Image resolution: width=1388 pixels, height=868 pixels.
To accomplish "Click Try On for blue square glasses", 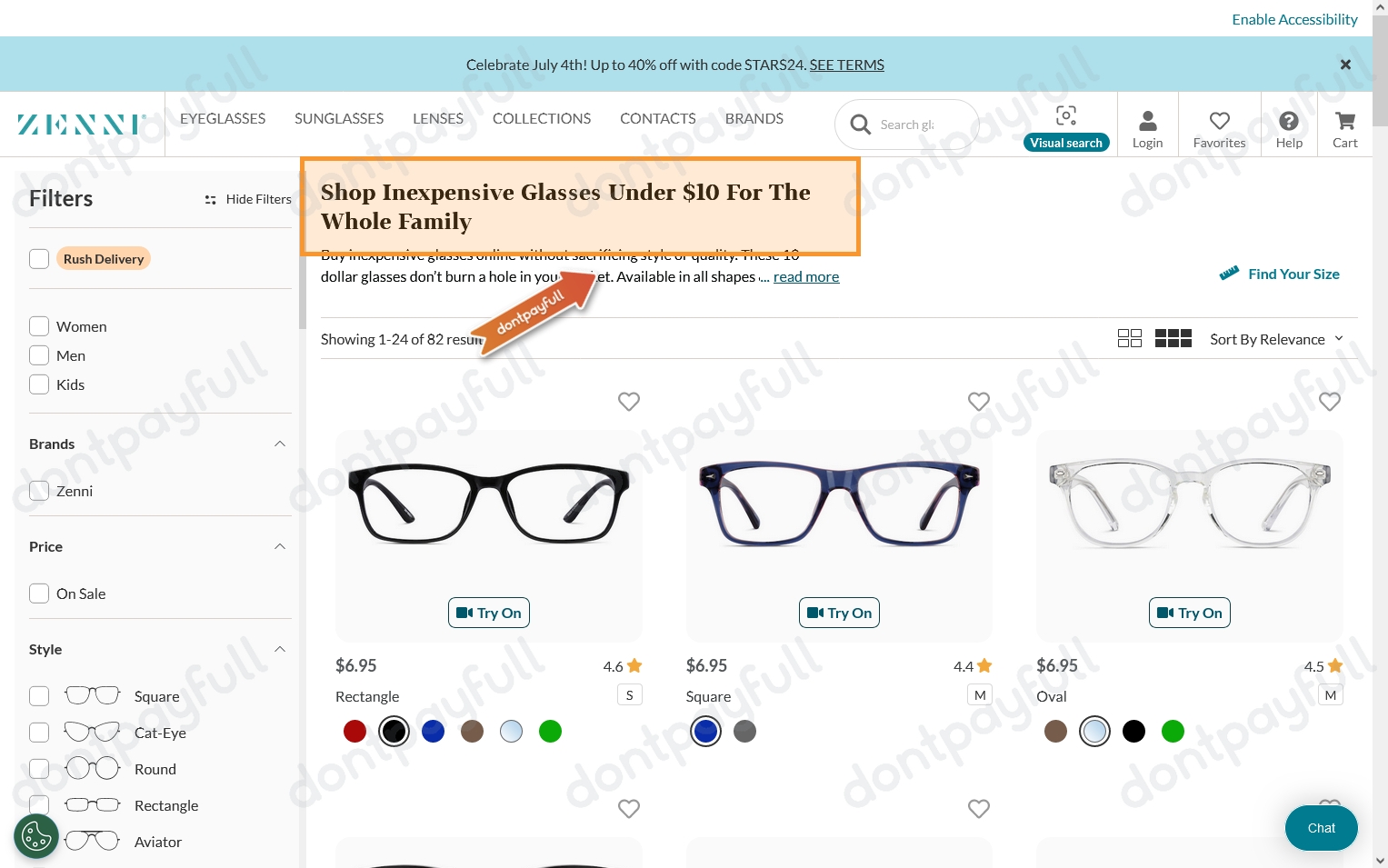I will [x=839, y=613].
